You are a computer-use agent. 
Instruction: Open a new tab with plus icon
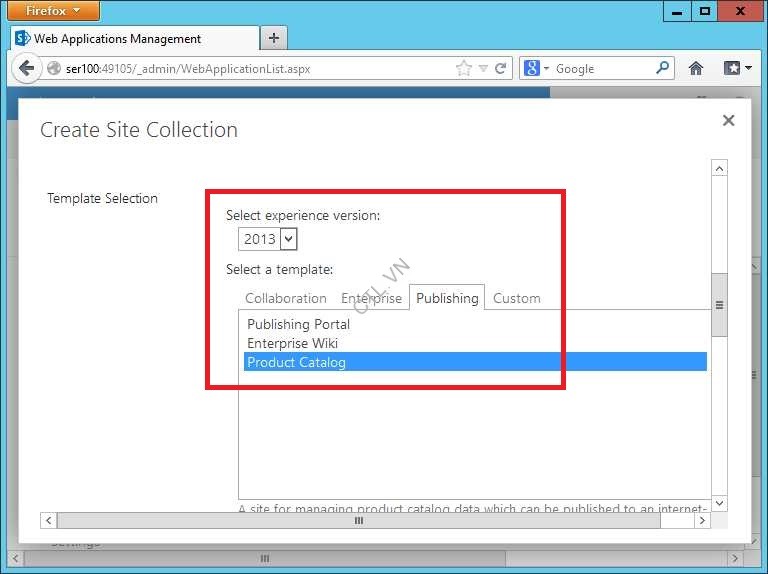click(x=273, y=38)
